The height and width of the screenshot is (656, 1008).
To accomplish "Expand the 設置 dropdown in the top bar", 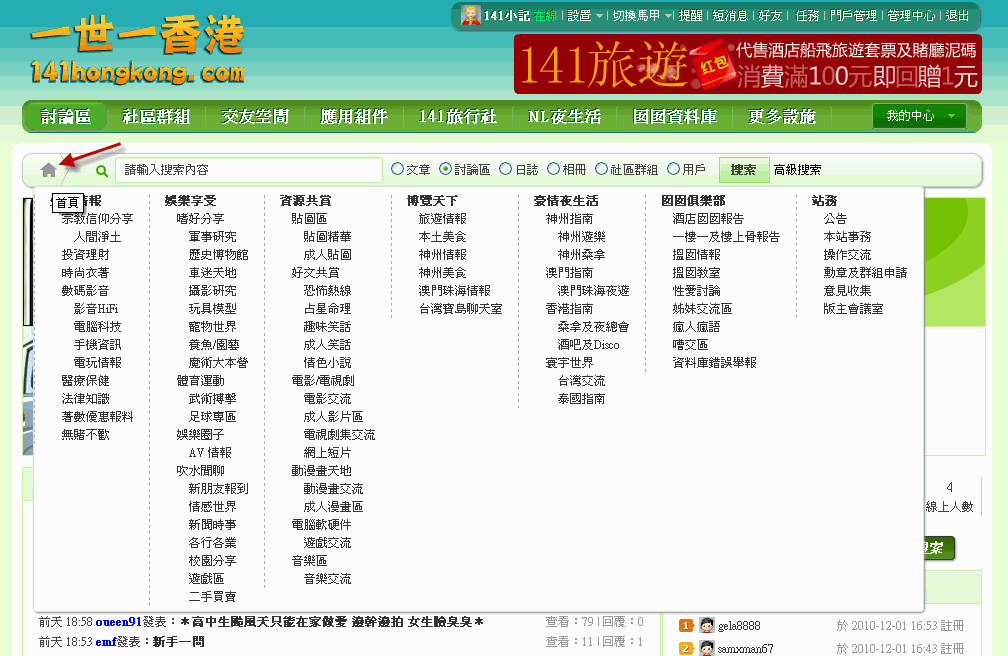I will (585, 16).
